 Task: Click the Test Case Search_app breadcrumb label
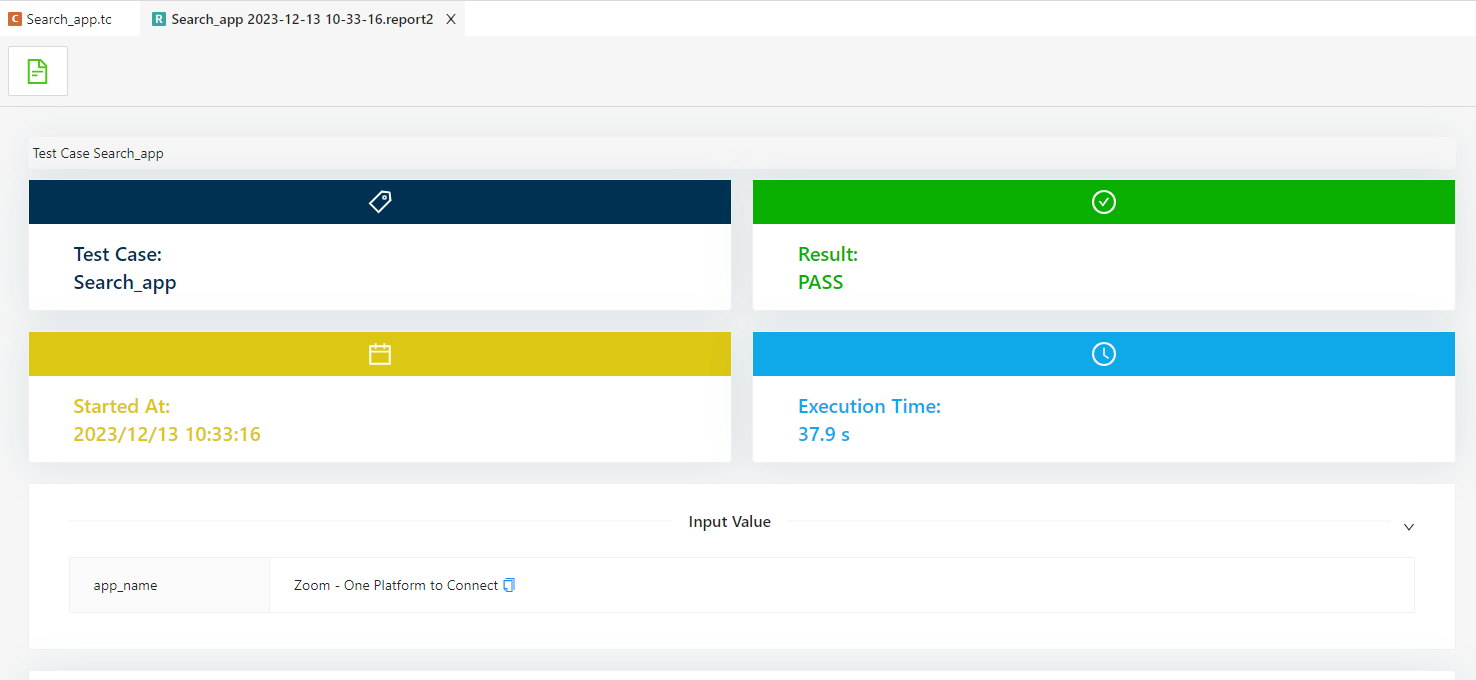98,153
